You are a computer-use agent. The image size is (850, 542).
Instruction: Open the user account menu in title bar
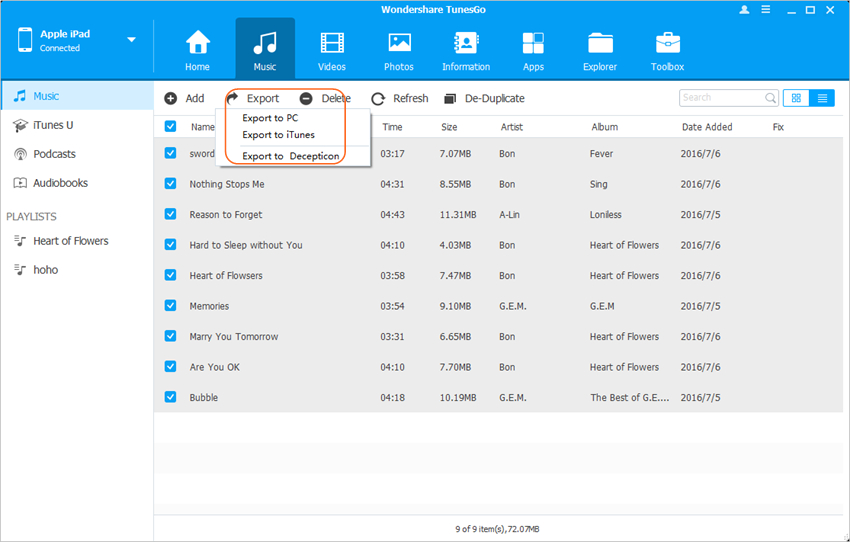[x=744, y=9]
